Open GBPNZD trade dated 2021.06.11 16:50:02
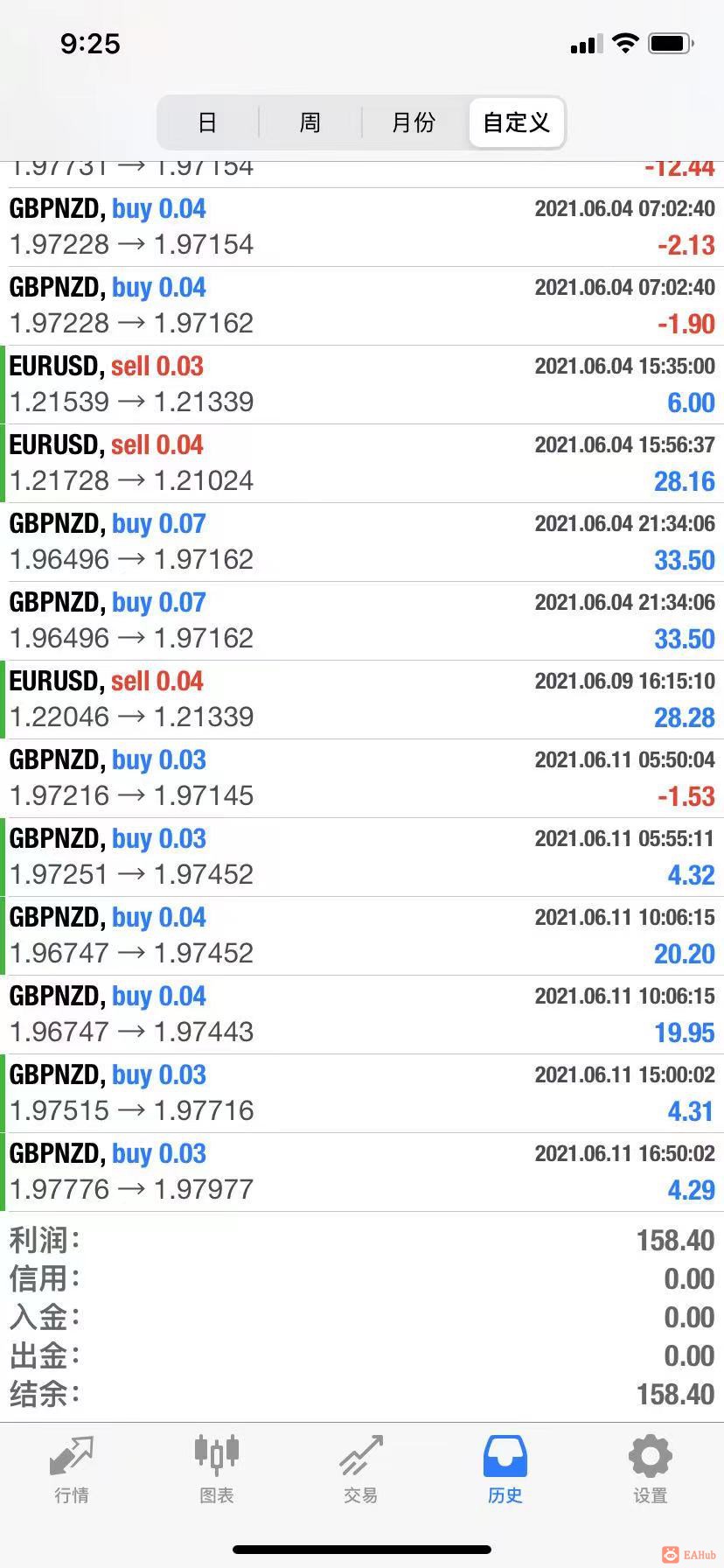Image resolution: width=724 pixels, height=1568 pixels. (x=362, y=1172)
